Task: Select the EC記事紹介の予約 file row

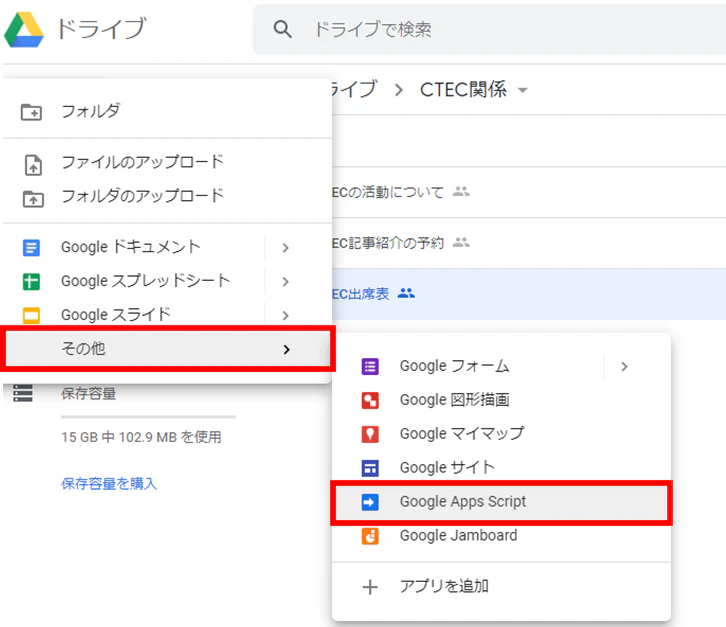Action: pyautogui.click(x=529, y=243)
